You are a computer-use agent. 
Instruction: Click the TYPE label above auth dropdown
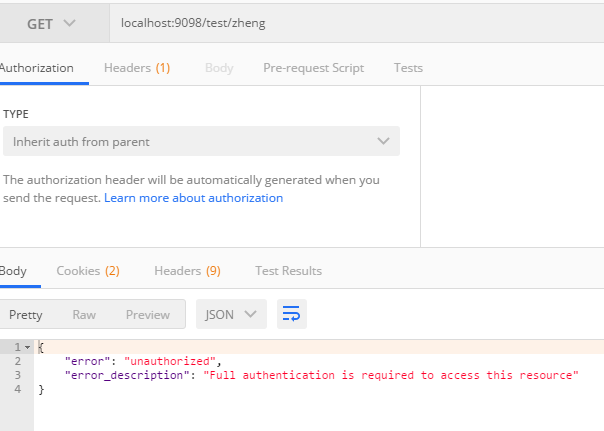[x=16, y=114]
